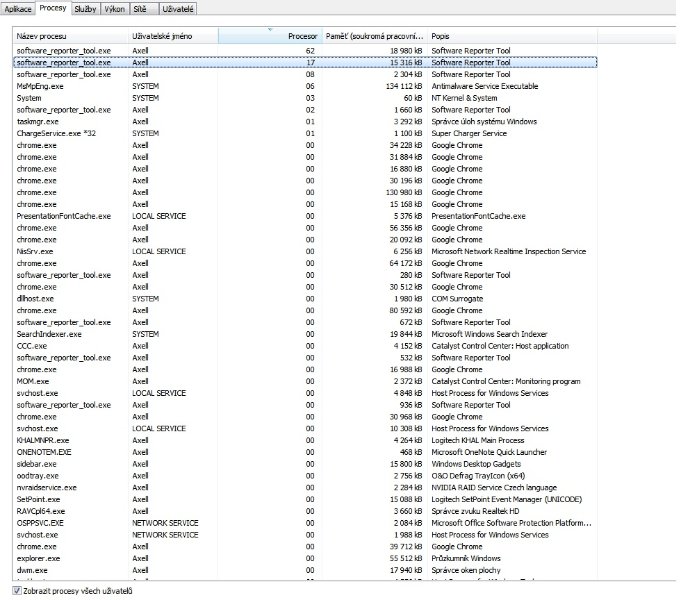Viewport: 681px width, 600px height.
Task: Select the ONENOTEM.EXE process
Action: (x=305, y=452)
